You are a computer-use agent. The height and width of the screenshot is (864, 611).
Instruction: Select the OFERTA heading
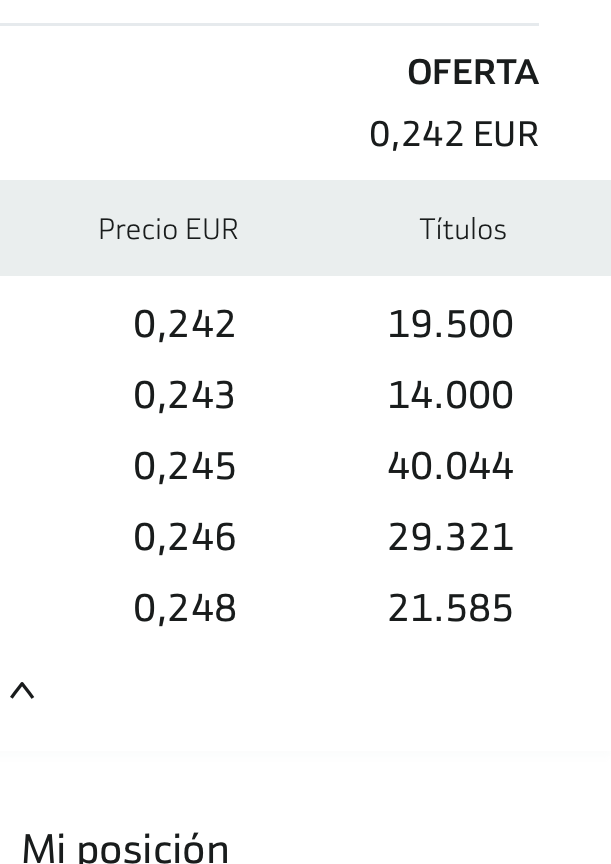[x=473, y=72]
